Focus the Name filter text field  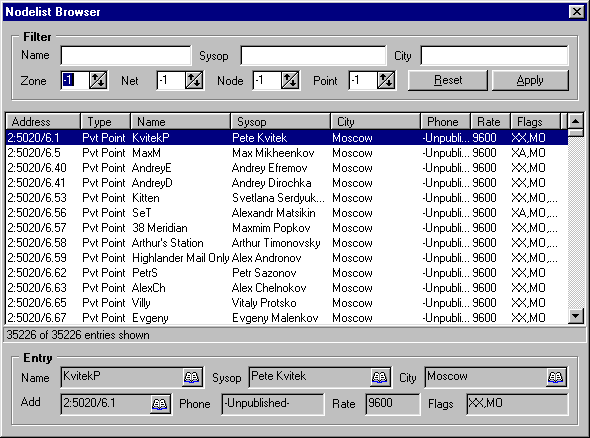click(126, 56)
